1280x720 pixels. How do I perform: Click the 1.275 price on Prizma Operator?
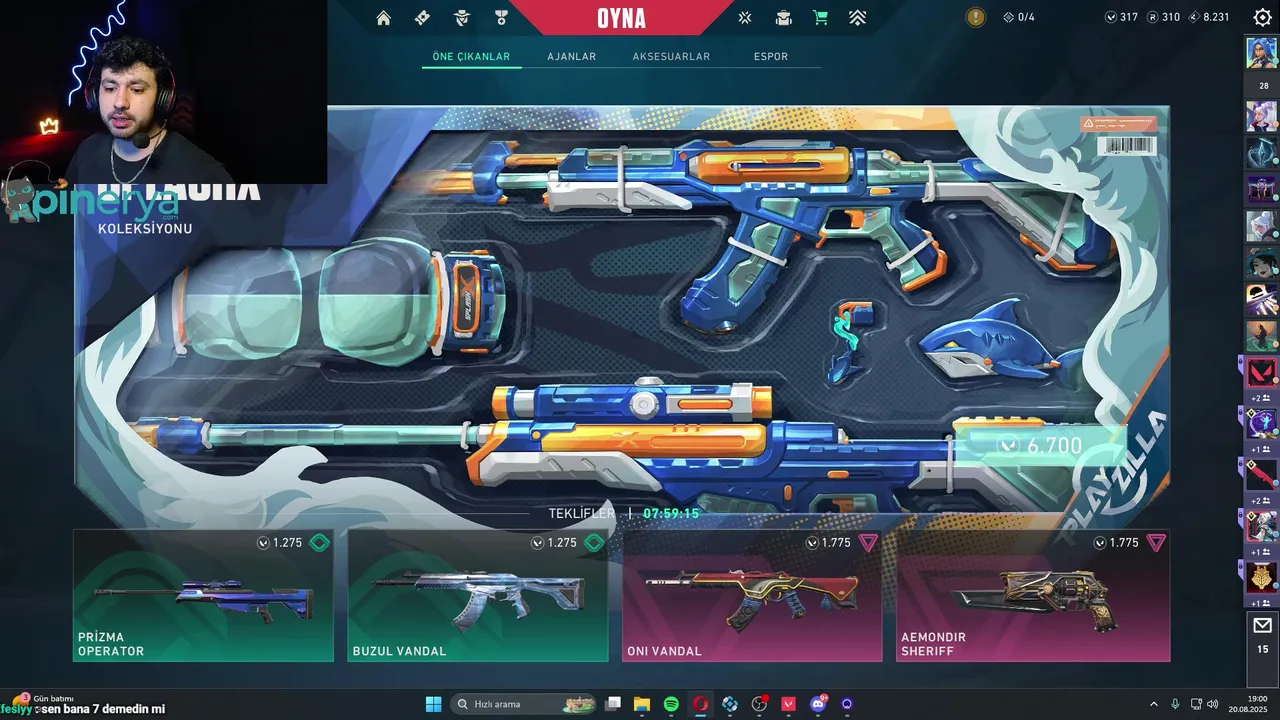(280, 543)
